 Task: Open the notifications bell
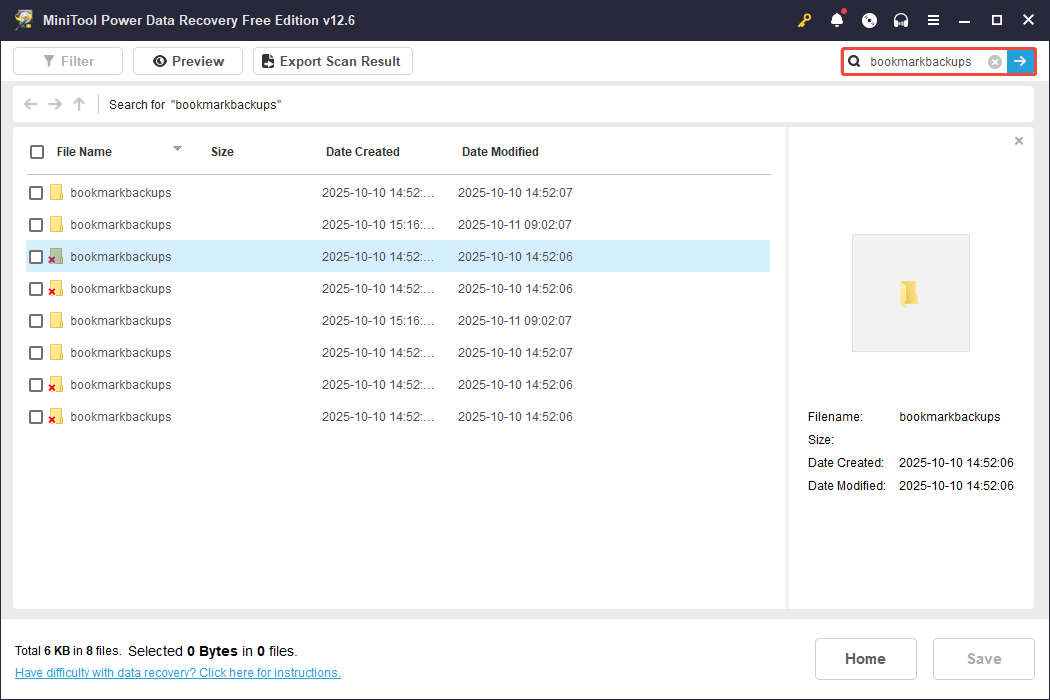836,19
